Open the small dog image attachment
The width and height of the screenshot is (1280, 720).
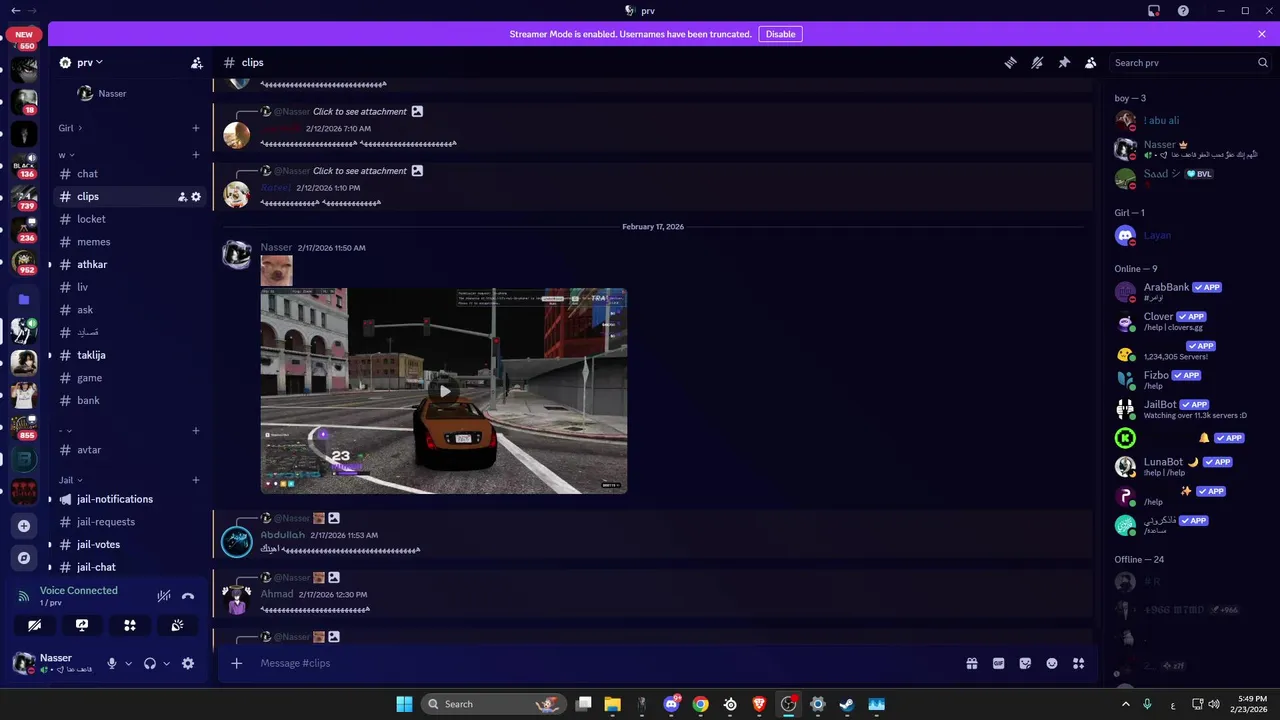pyautogui.click(x=277, y=270)
